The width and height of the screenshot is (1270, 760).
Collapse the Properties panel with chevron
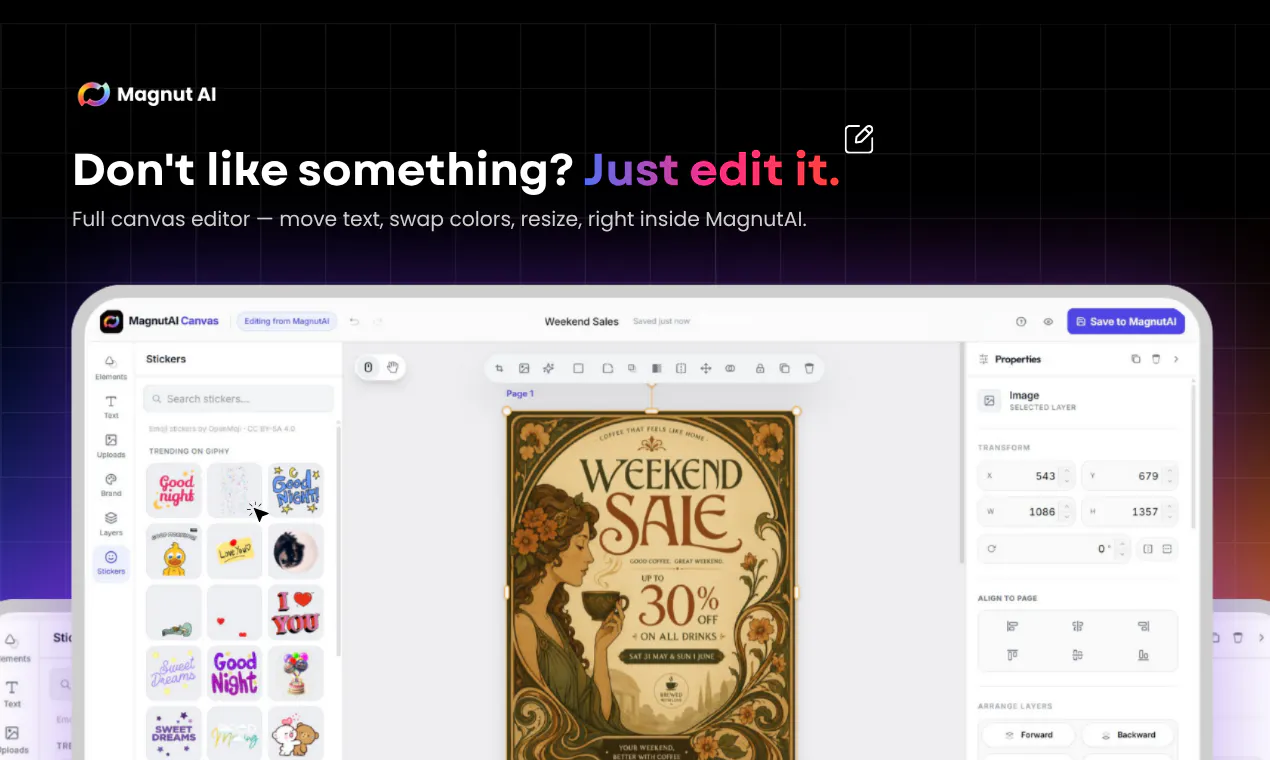(1176, 359)
